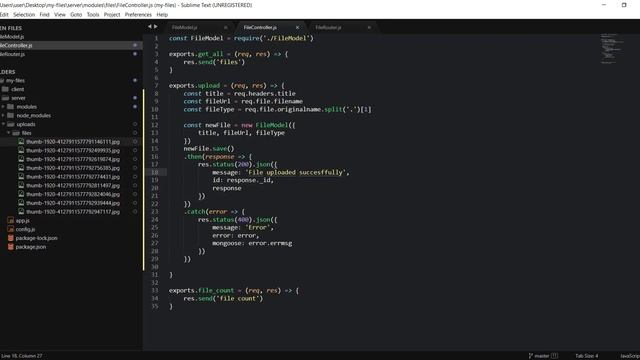Click the git master branch status item
This screenshot has width=640, height=360.
543,356
